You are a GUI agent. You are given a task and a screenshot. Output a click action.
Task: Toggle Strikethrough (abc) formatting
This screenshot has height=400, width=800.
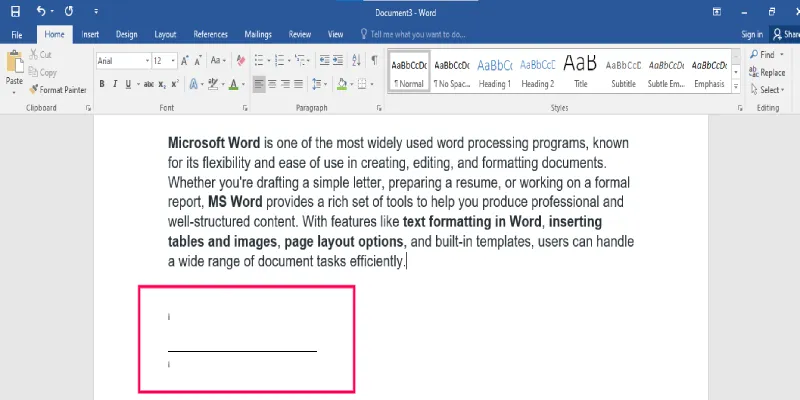click(x=149, y=84)
